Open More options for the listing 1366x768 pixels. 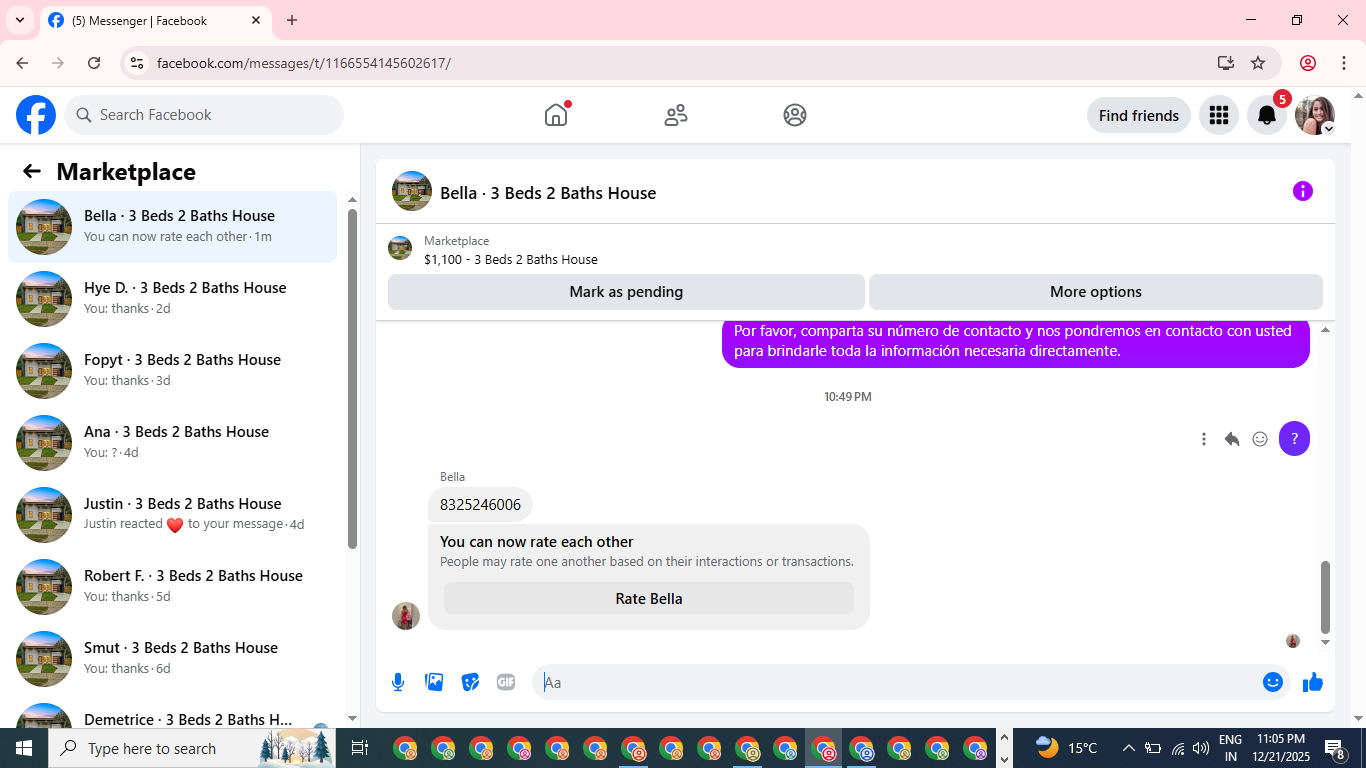tap(1096, 292)
